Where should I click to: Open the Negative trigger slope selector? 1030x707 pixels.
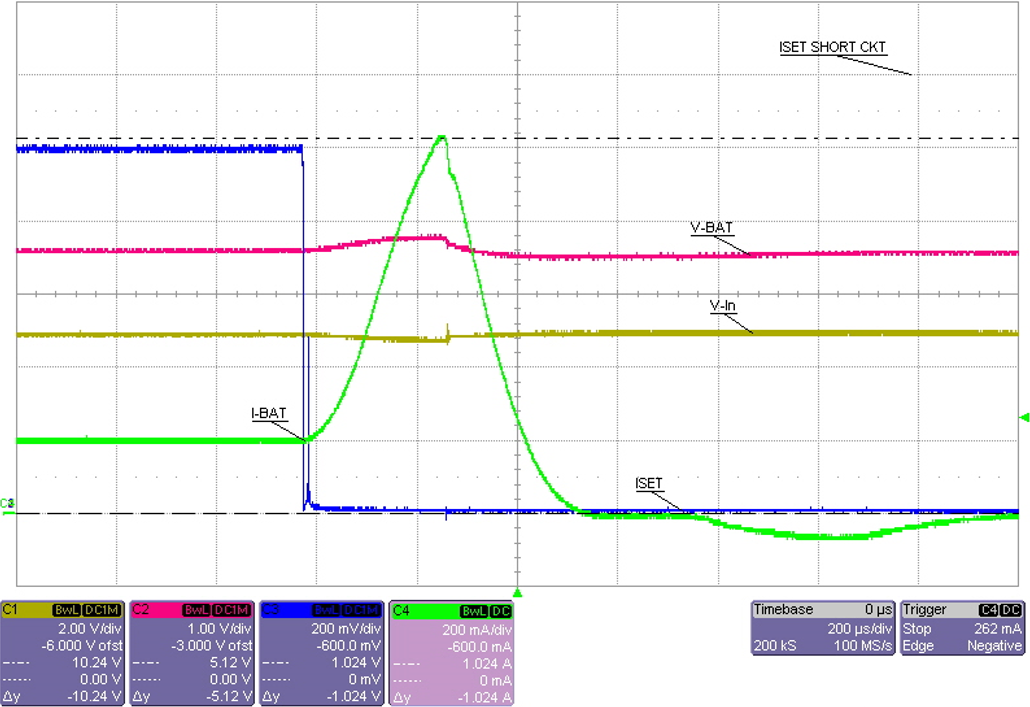tap(993, 646)
